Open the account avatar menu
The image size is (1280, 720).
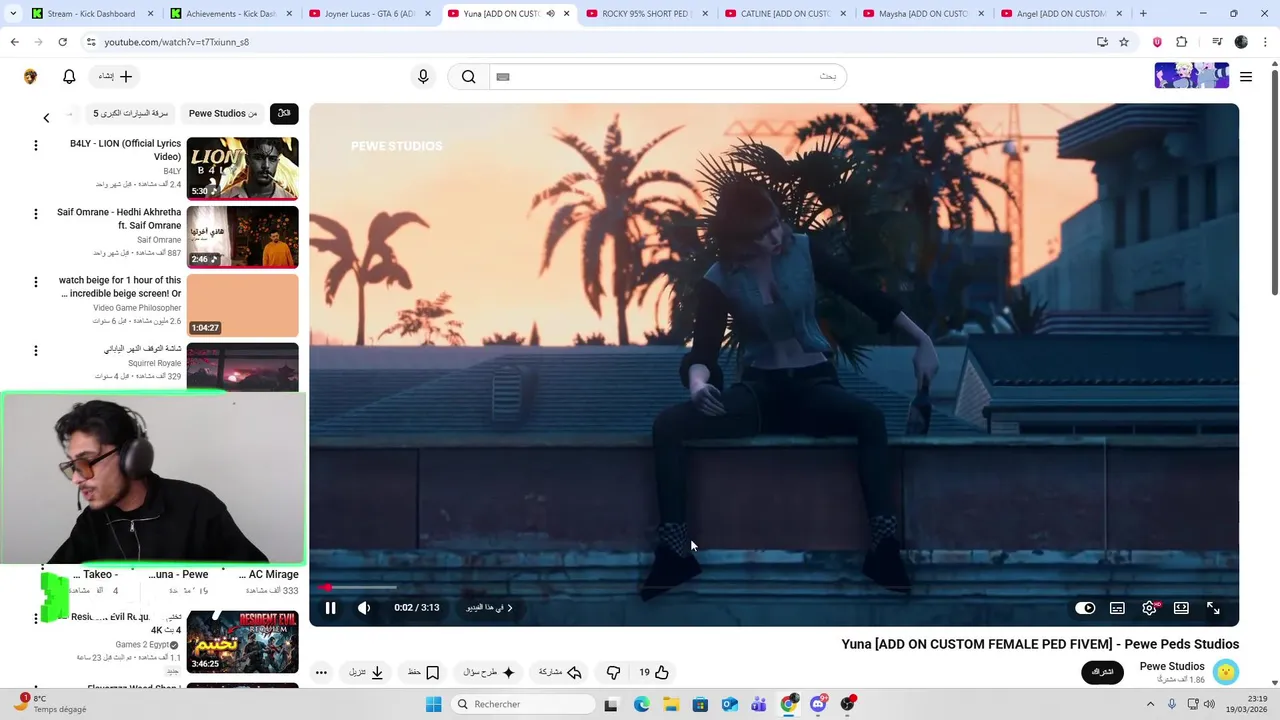pos(30,76)
